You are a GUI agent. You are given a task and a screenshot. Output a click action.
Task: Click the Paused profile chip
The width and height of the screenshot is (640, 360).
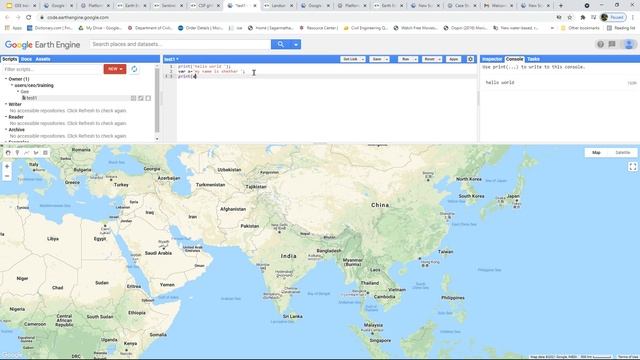tap(613, 18)
